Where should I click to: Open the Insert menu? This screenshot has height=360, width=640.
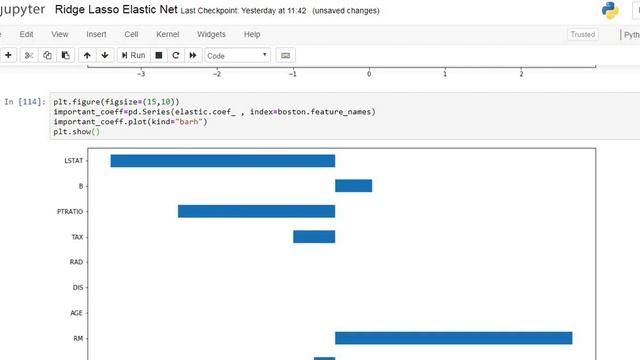point(96,34)
